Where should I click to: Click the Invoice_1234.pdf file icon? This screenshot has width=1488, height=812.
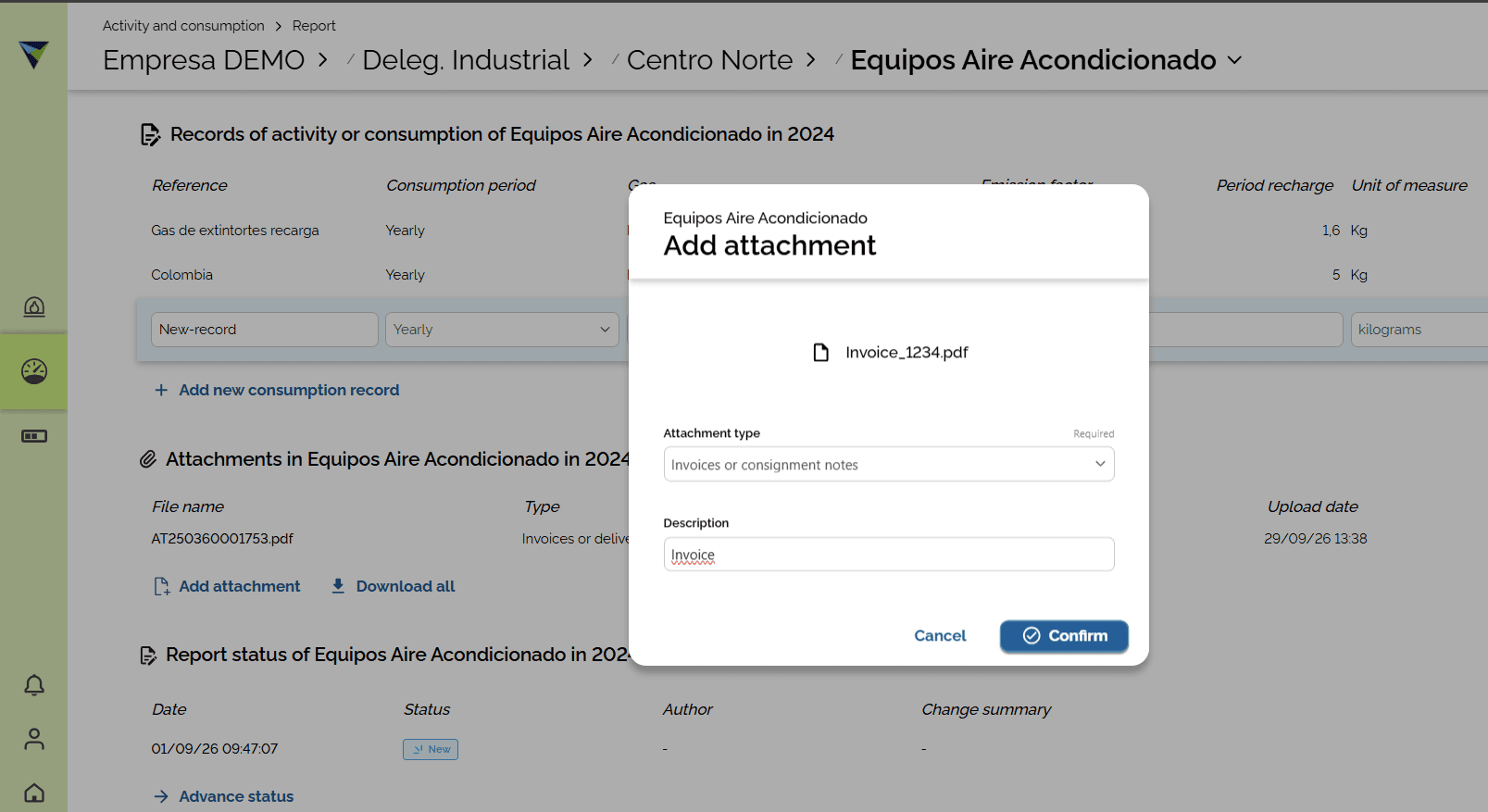tap(821, 353)
